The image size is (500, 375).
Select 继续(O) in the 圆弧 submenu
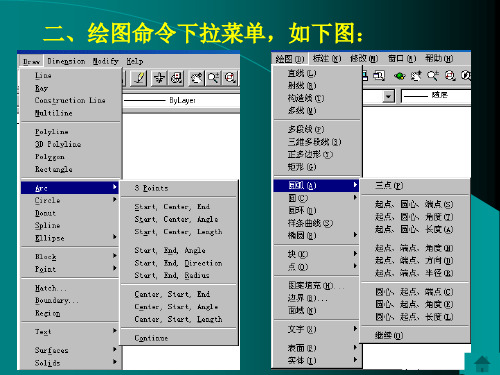point(415,335)
